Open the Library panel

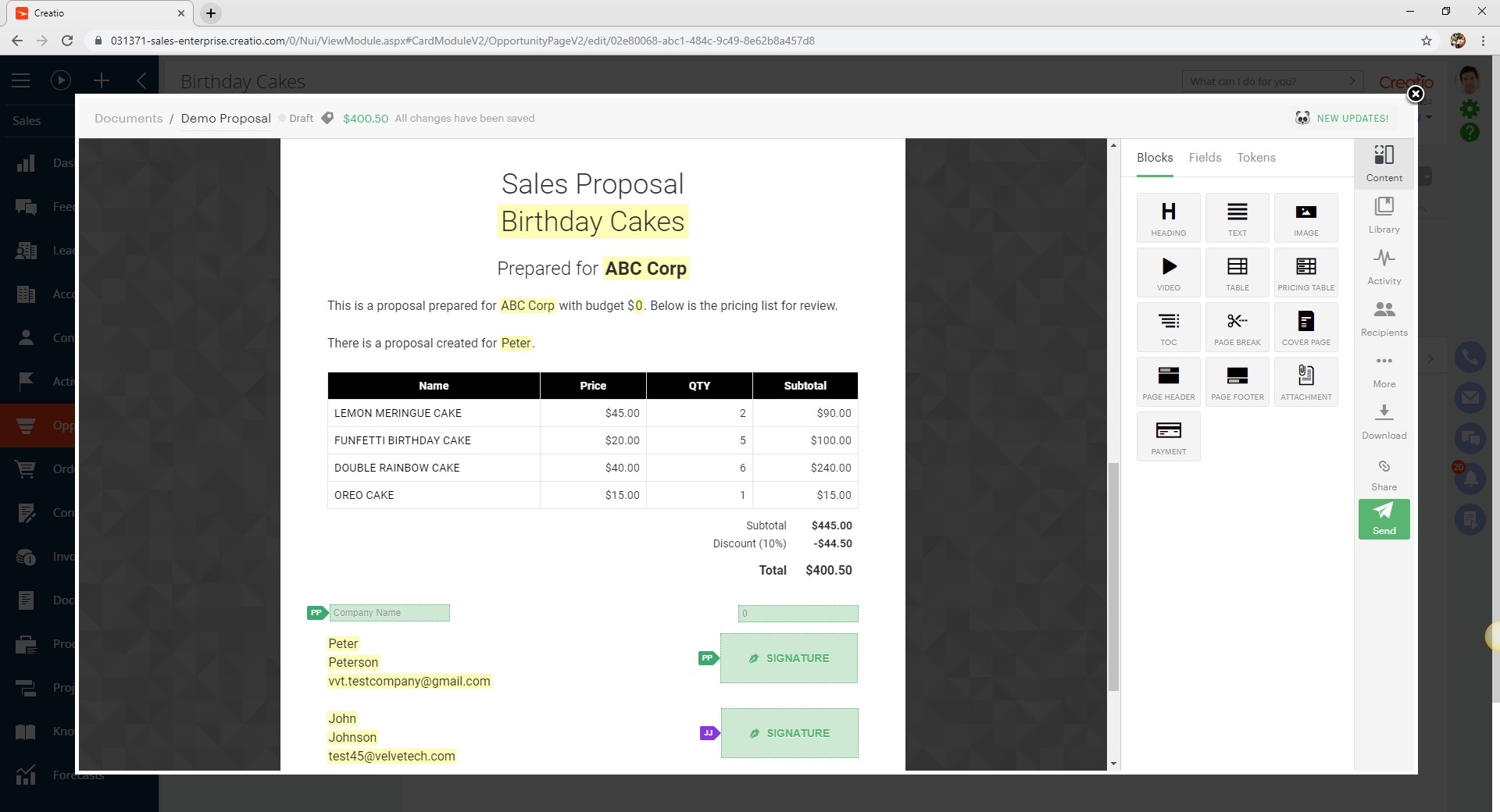click(1384, 215)
